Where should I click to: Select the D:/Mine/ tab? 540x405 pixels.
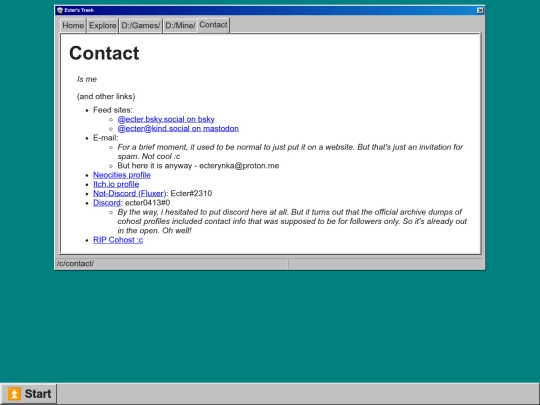pos(180,26)
